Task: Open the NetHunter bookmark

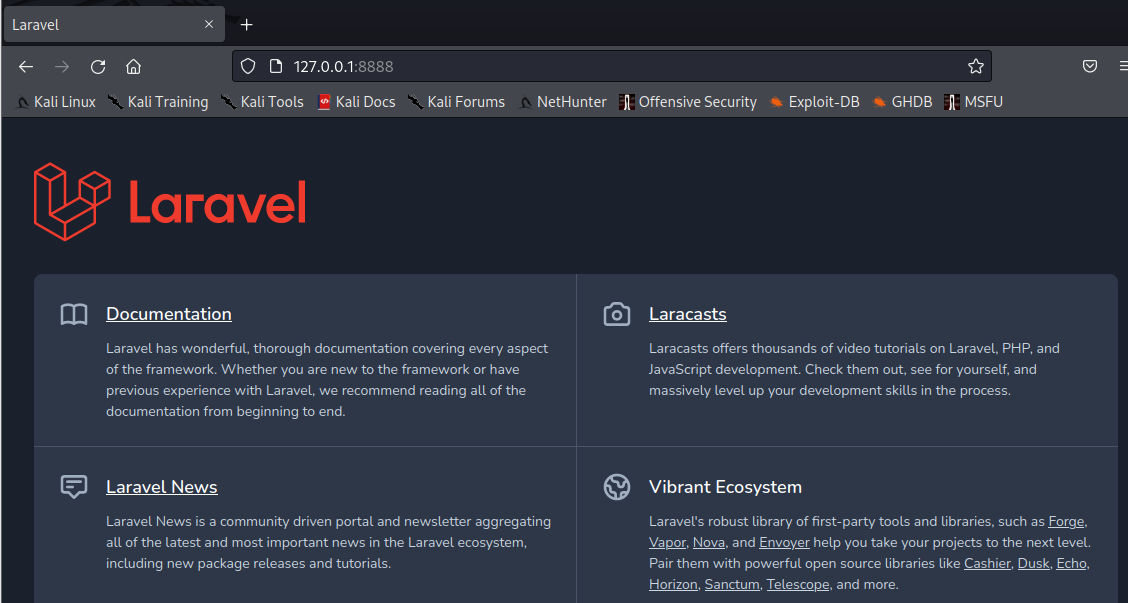Action: [x=563, y=102]
